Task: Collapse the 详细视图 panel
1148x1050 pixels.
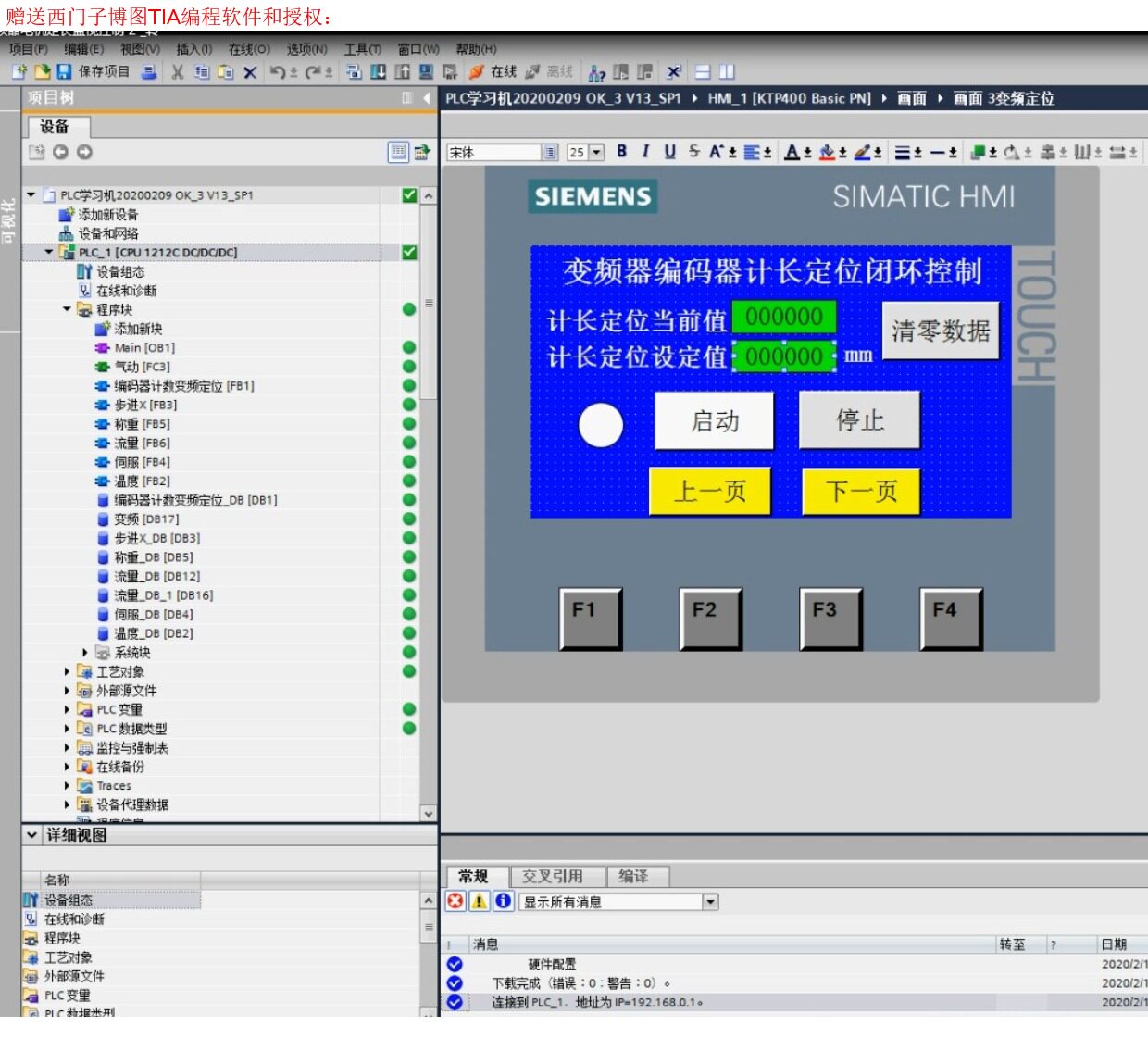Action: pos(32,835)
